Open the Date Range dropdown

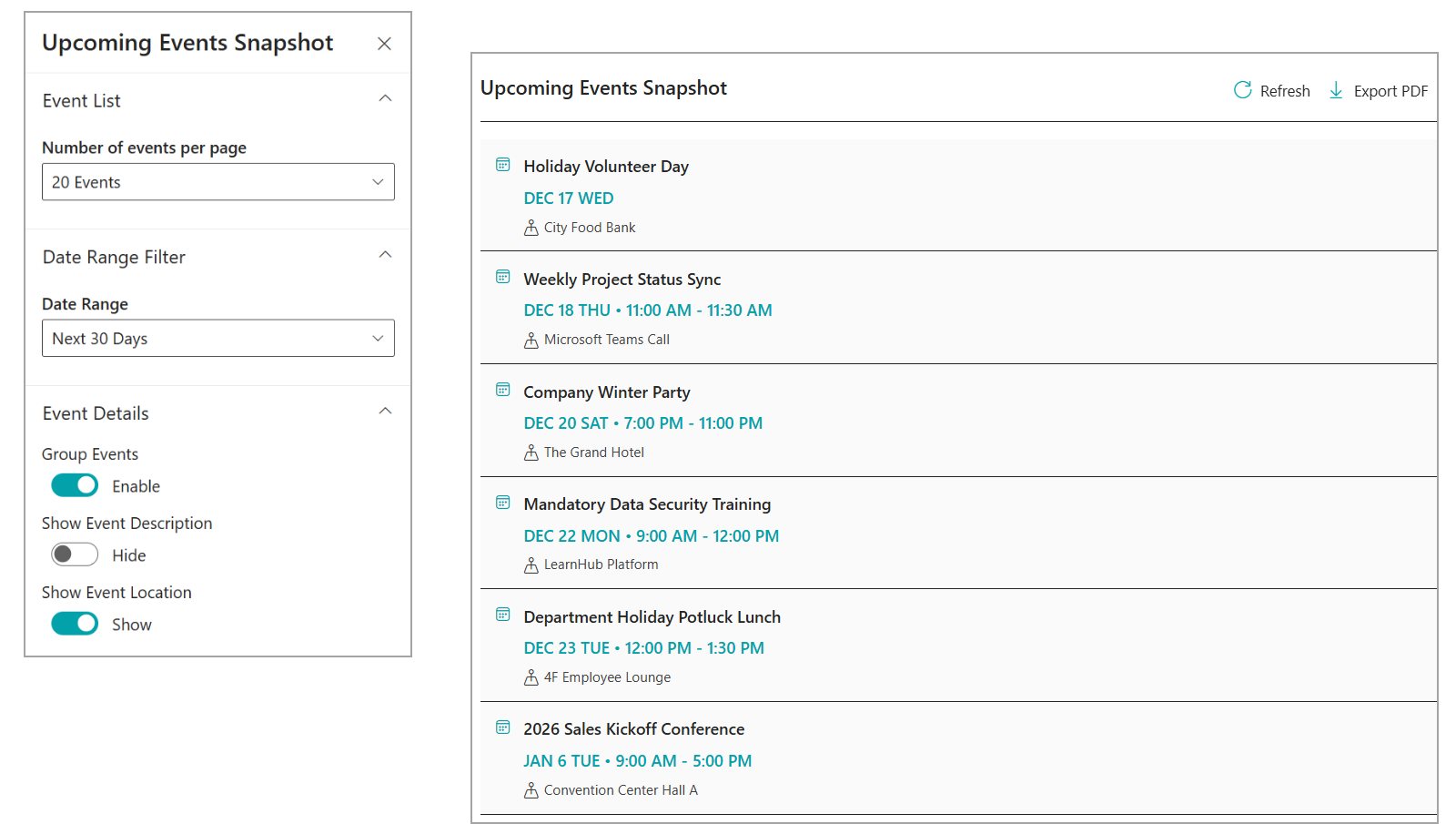217,339
